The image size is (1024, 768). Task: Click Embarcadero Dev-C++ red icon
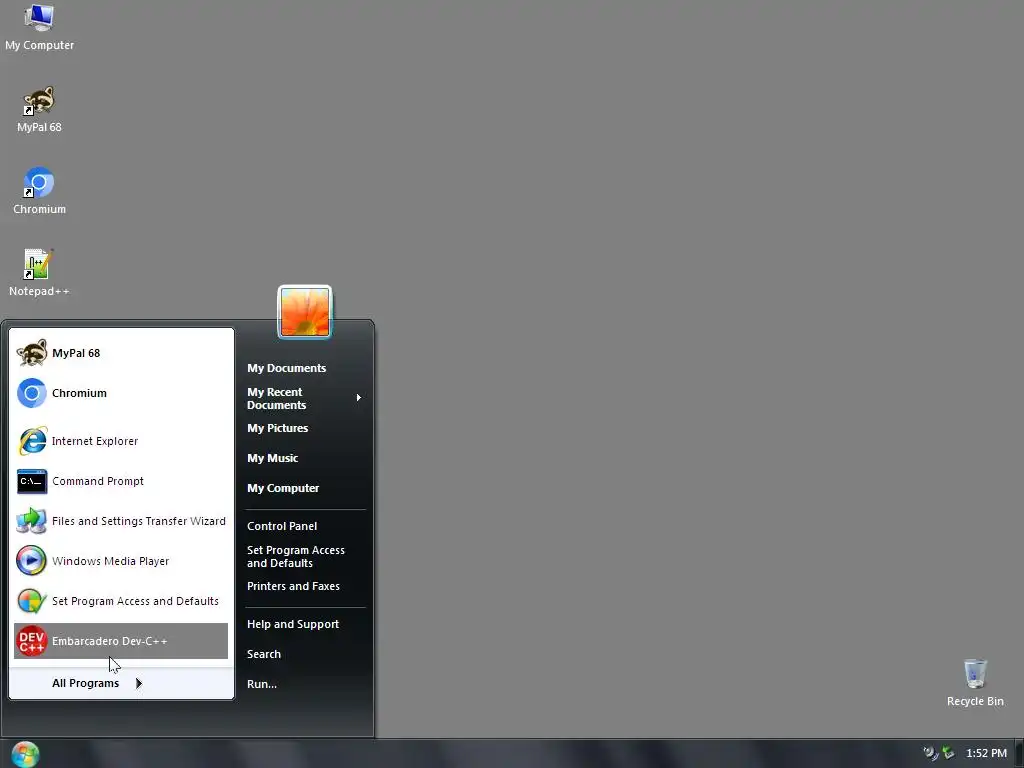[31, 641]
